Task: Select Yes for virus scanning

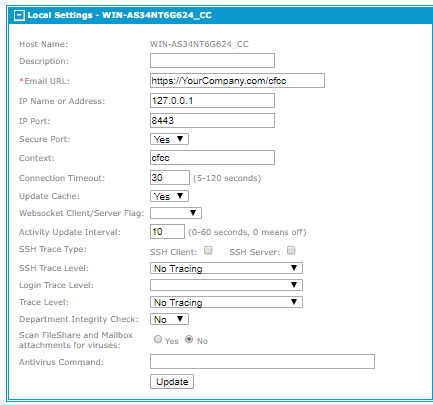Action: (x=158, y=339)
